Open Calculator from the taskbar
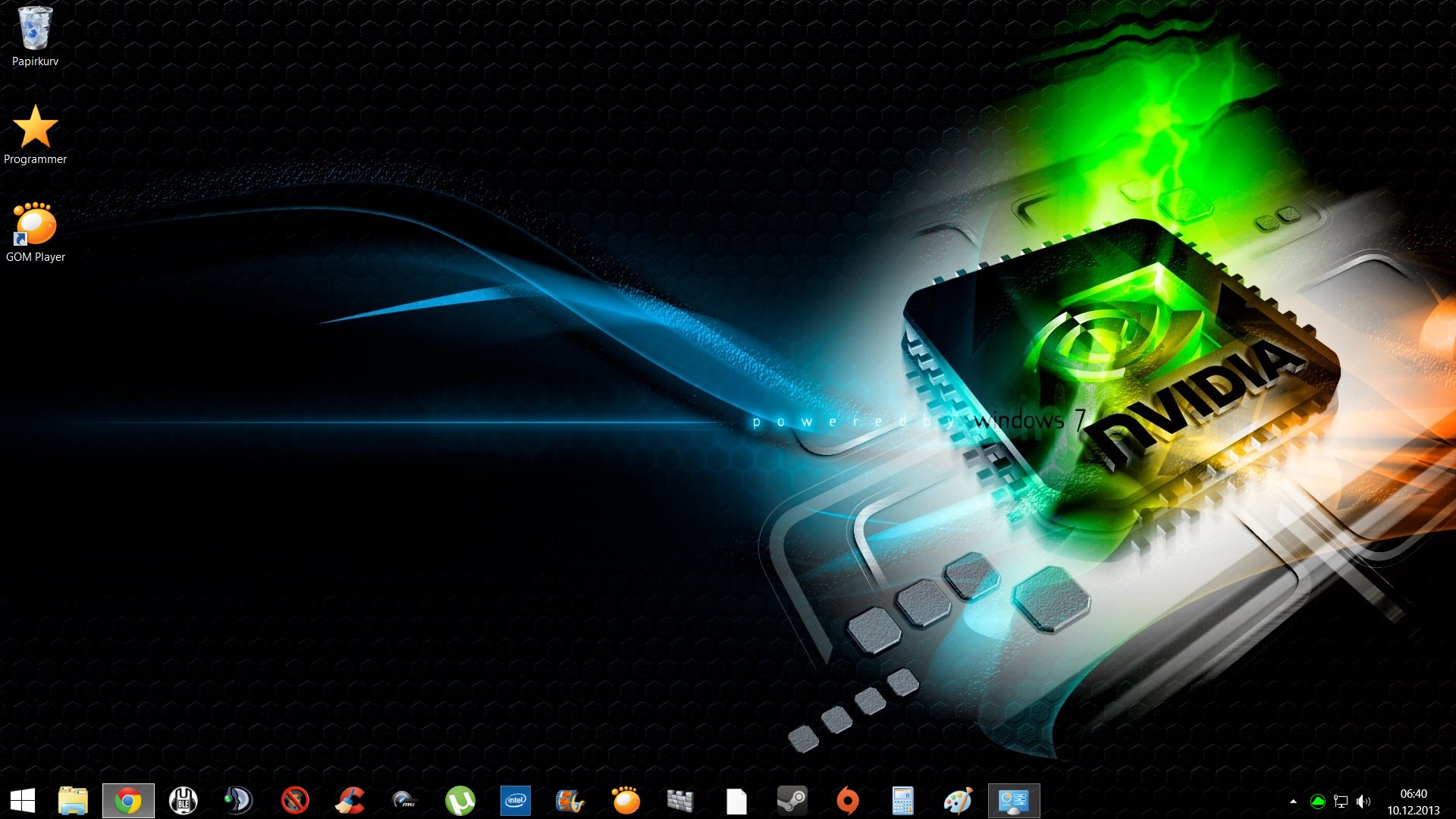This screenshot has width=1456, height=819. tap(902, 801)
